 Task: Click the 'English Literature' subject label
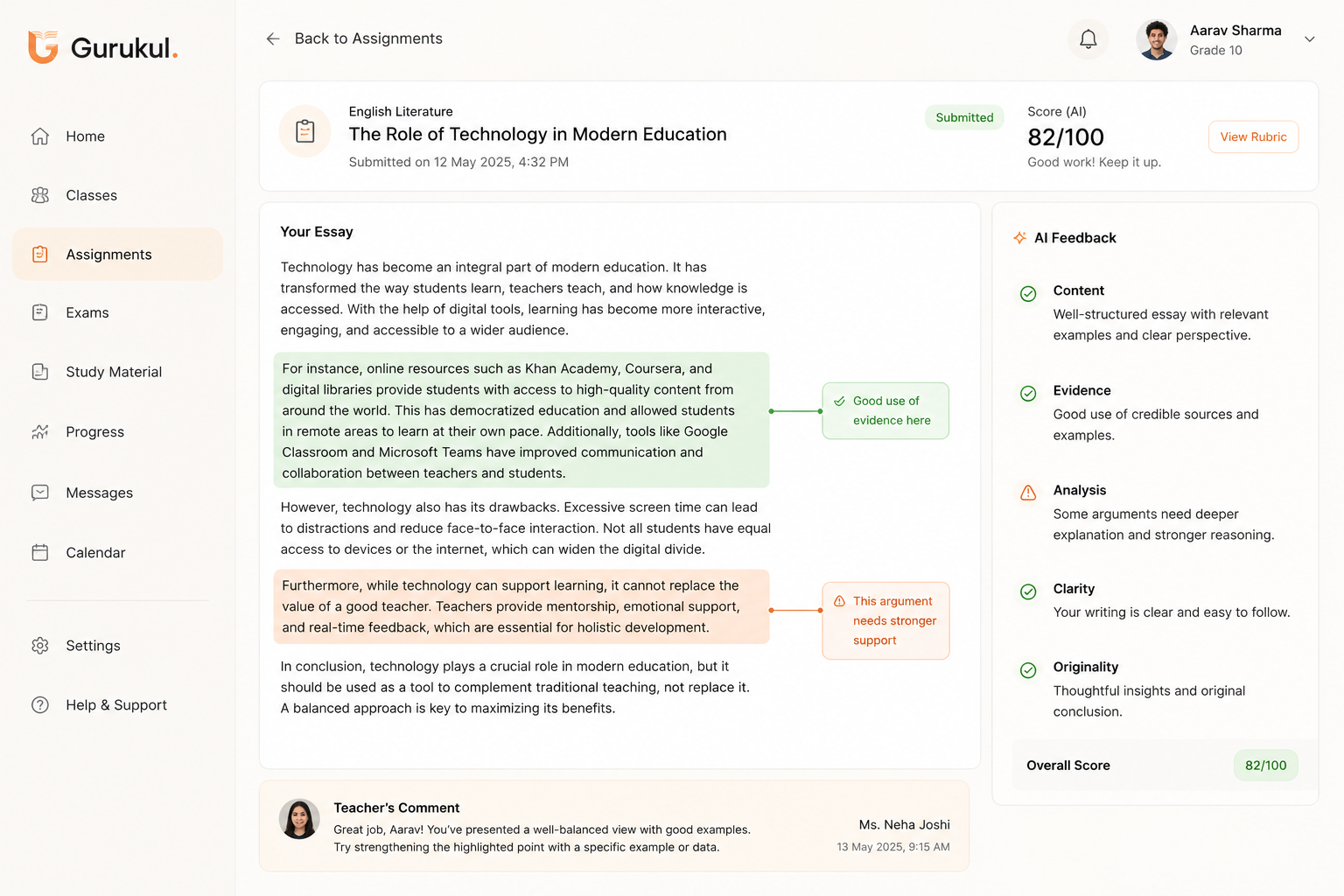click(x=401, y=112)
